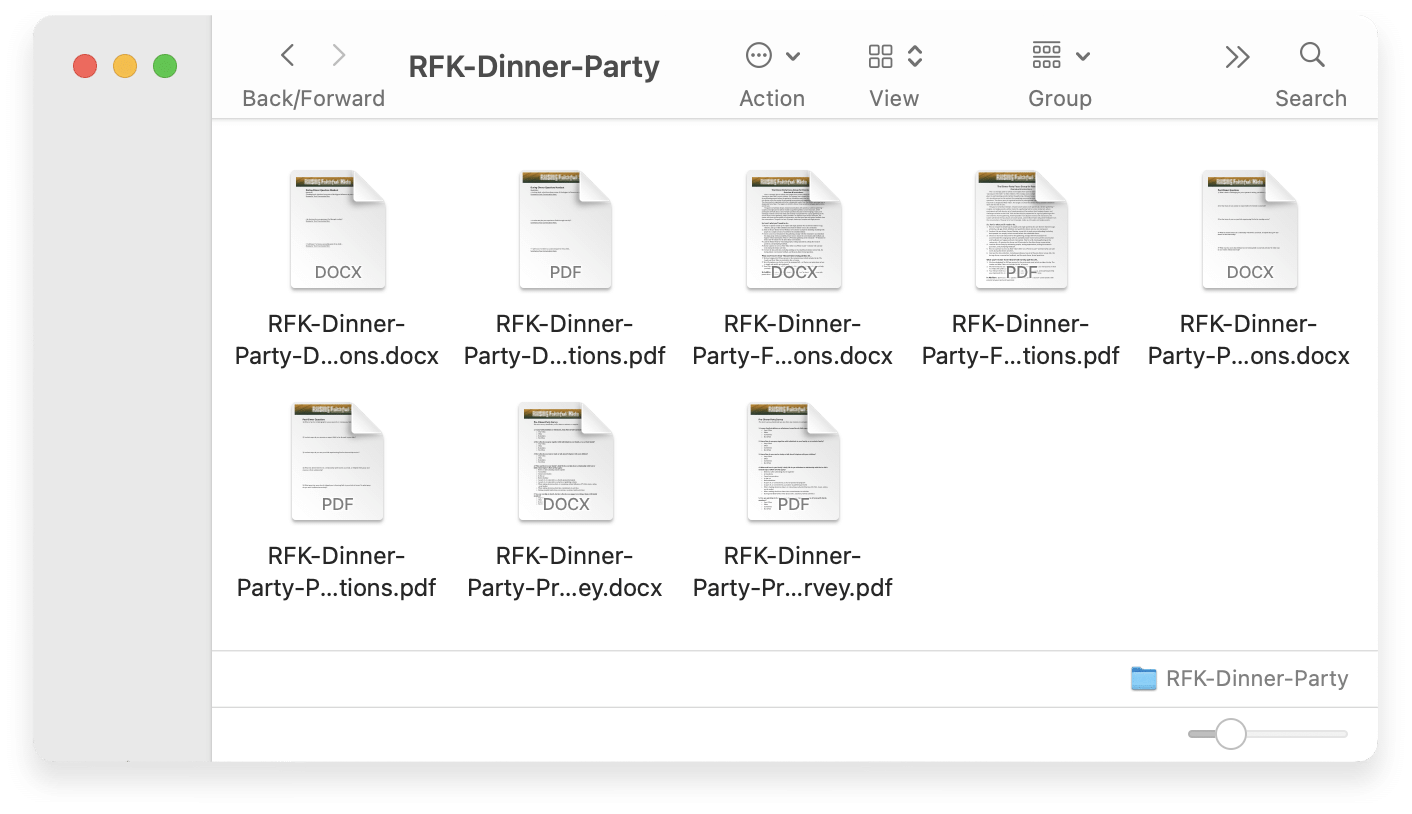This screenshot has width=1412, height=814.
Task: Maximize the window with green button
Action: coord(165,67)
